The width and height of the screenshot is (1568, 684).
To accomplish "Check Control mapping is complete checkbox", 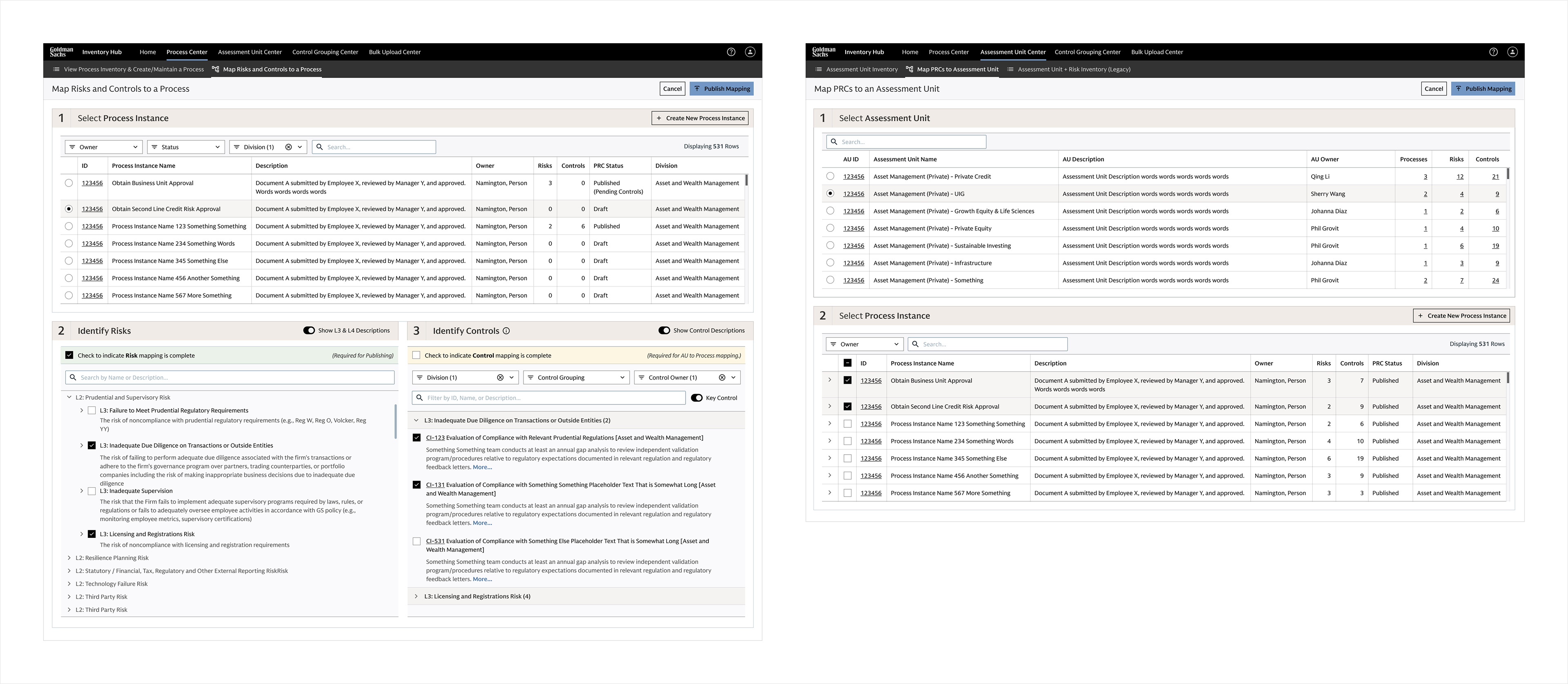I will coord(416,355).
